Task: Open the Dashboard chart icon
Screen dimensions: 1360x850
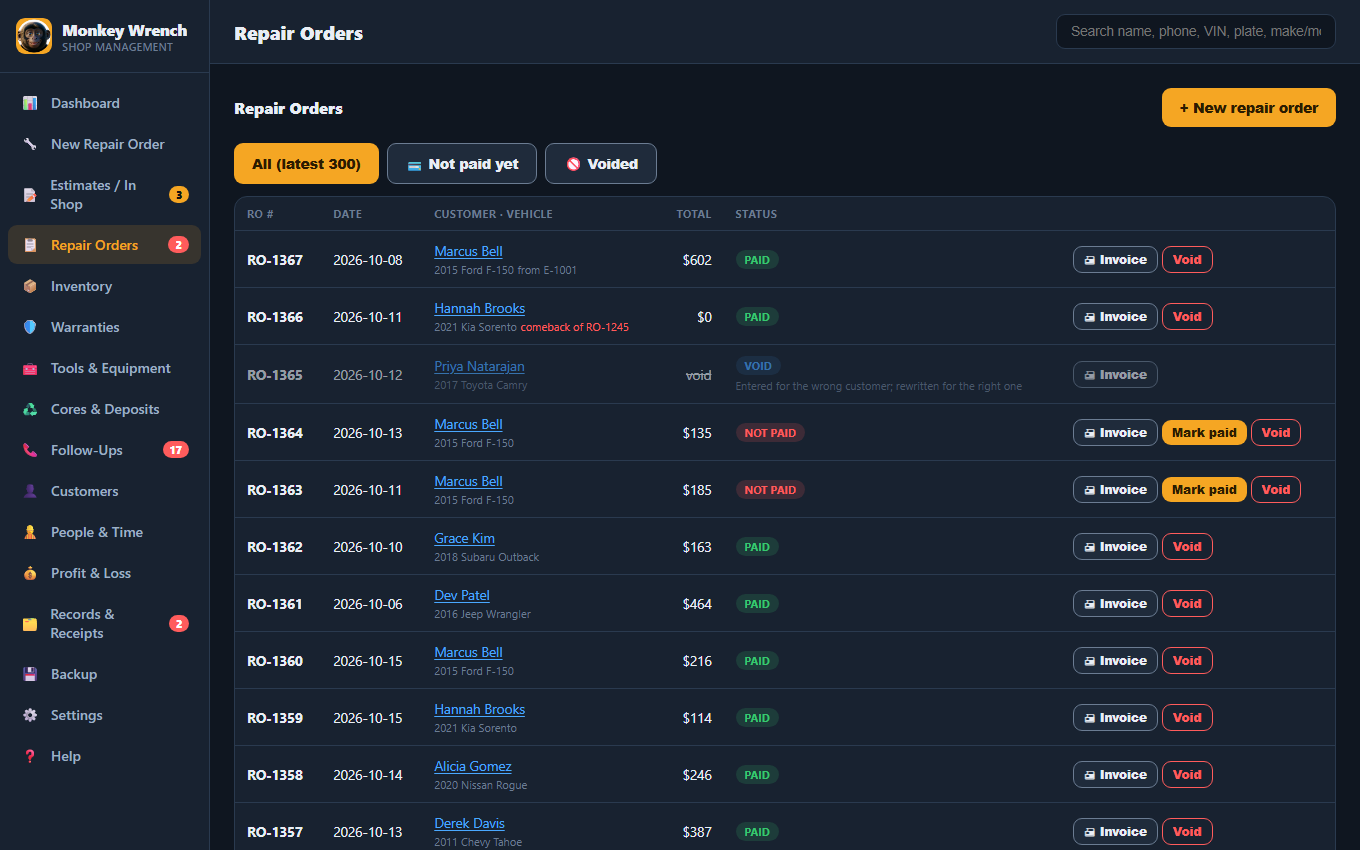Action: (x=30, y=103)
